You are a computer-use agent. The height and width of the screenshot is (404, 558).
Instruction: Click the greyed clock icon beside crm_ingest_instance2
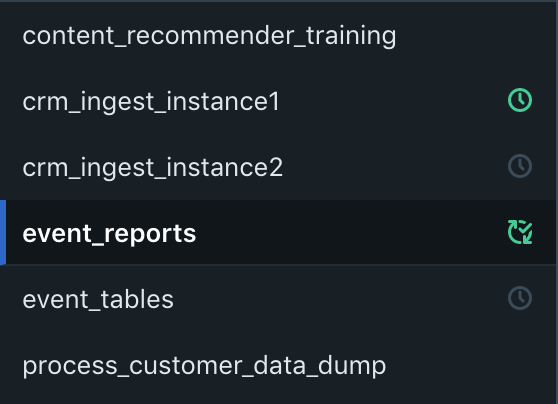520,166
